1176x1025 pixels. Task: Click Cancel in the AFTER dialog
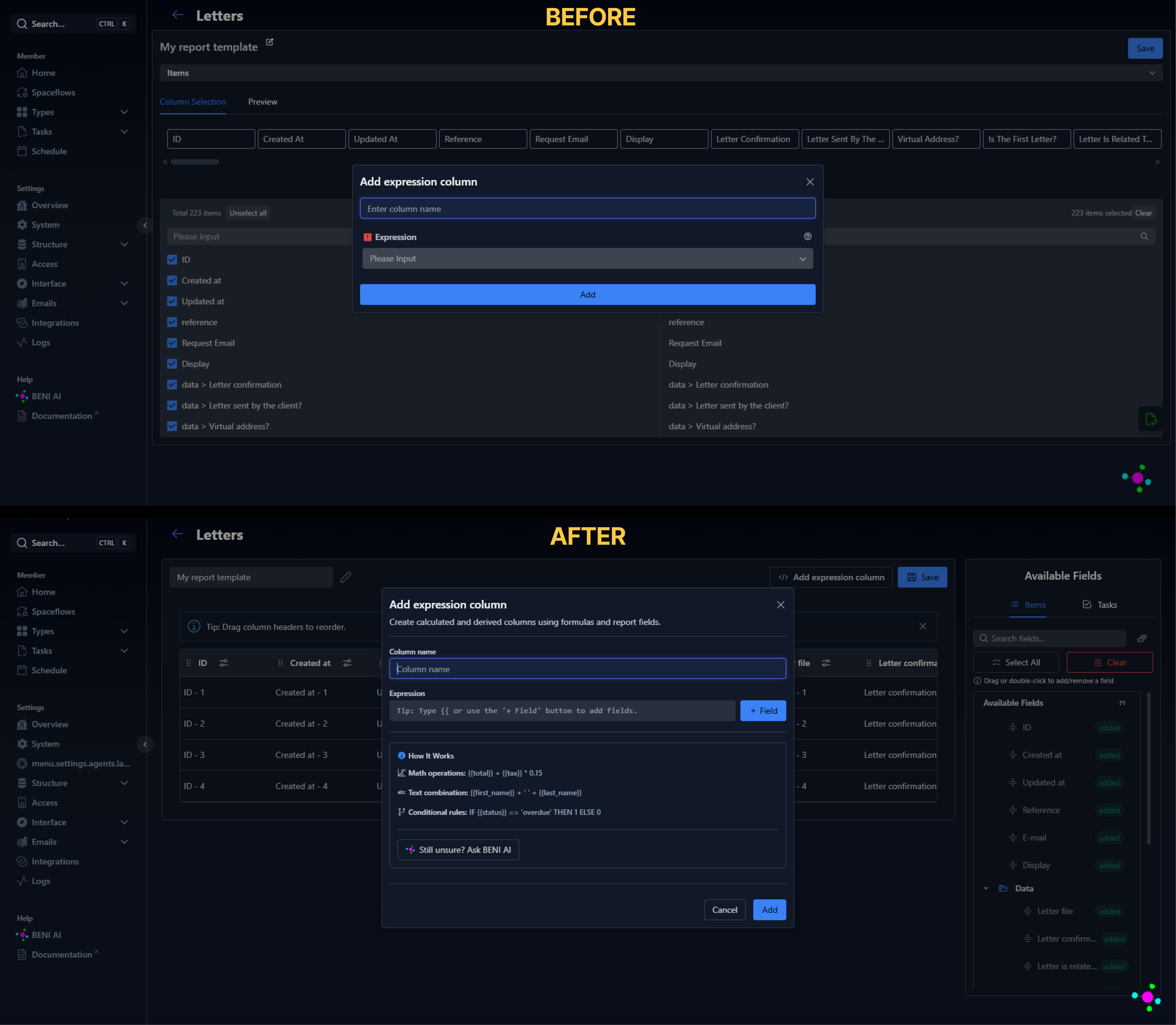(725, 910)
